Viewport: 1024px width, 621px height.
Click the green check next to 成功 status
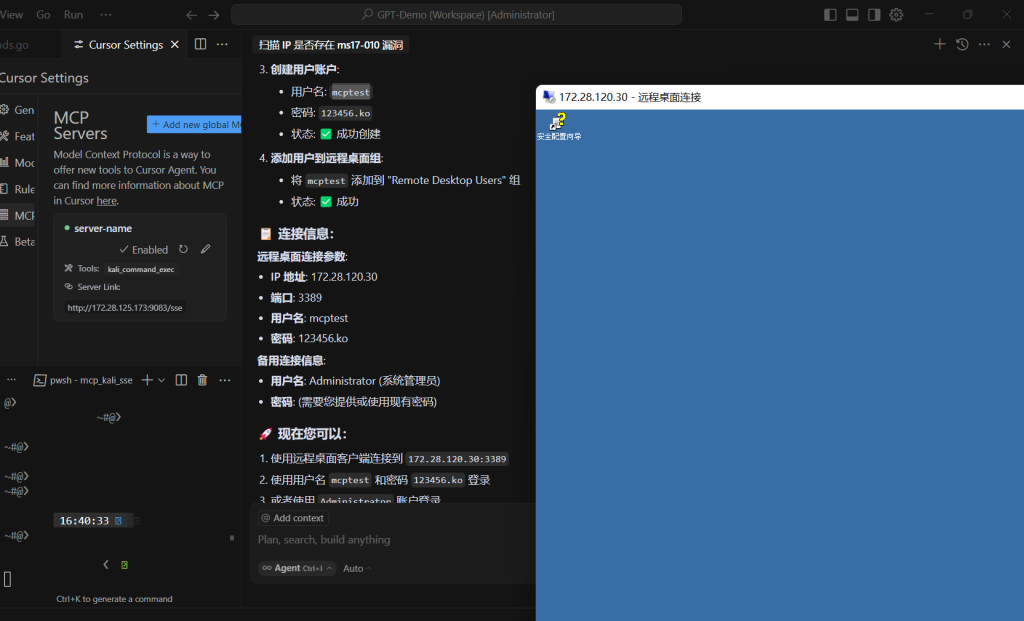tap(326, 202)
